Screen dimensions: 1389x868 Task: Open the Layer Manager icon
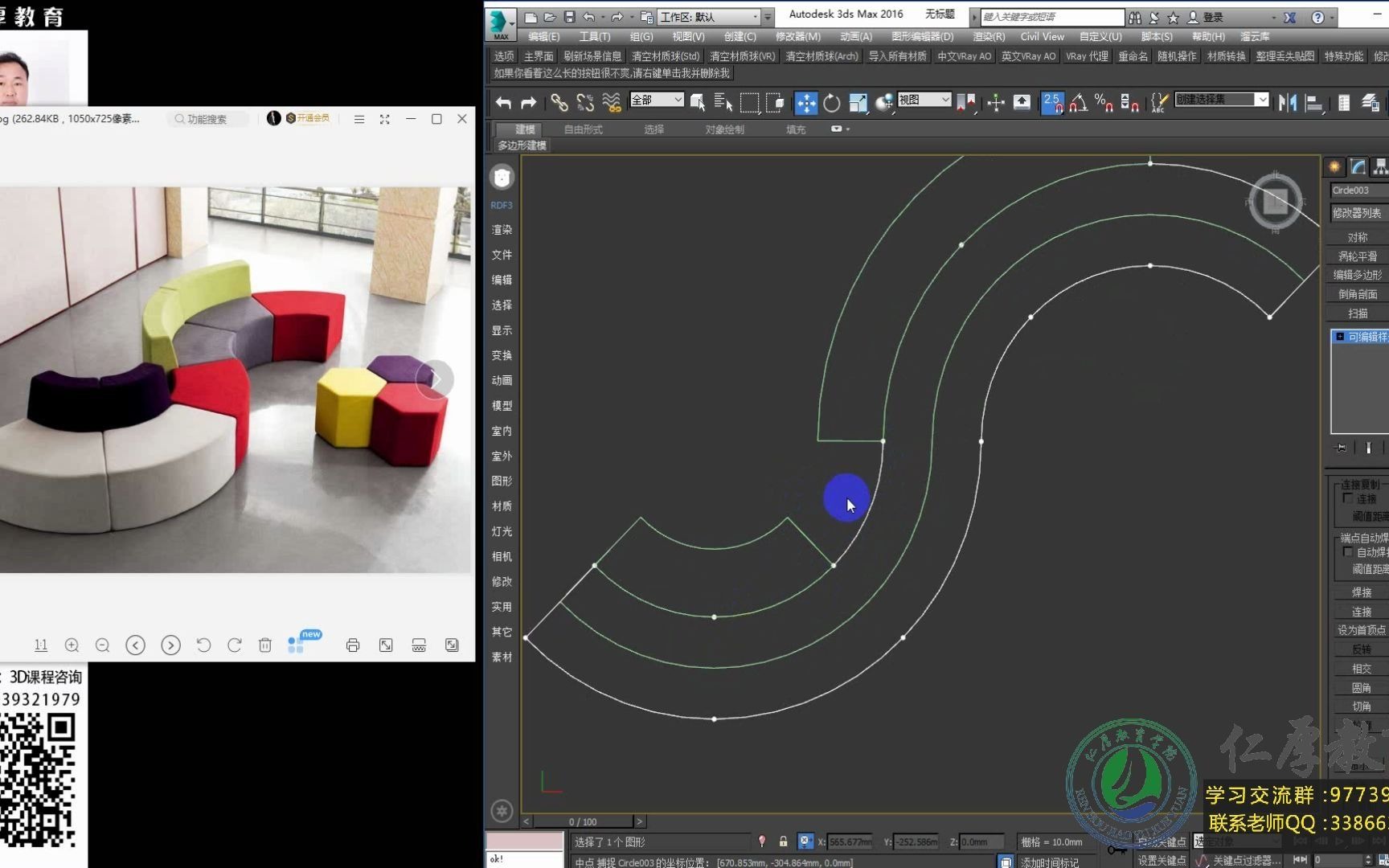click(1343, 103)
